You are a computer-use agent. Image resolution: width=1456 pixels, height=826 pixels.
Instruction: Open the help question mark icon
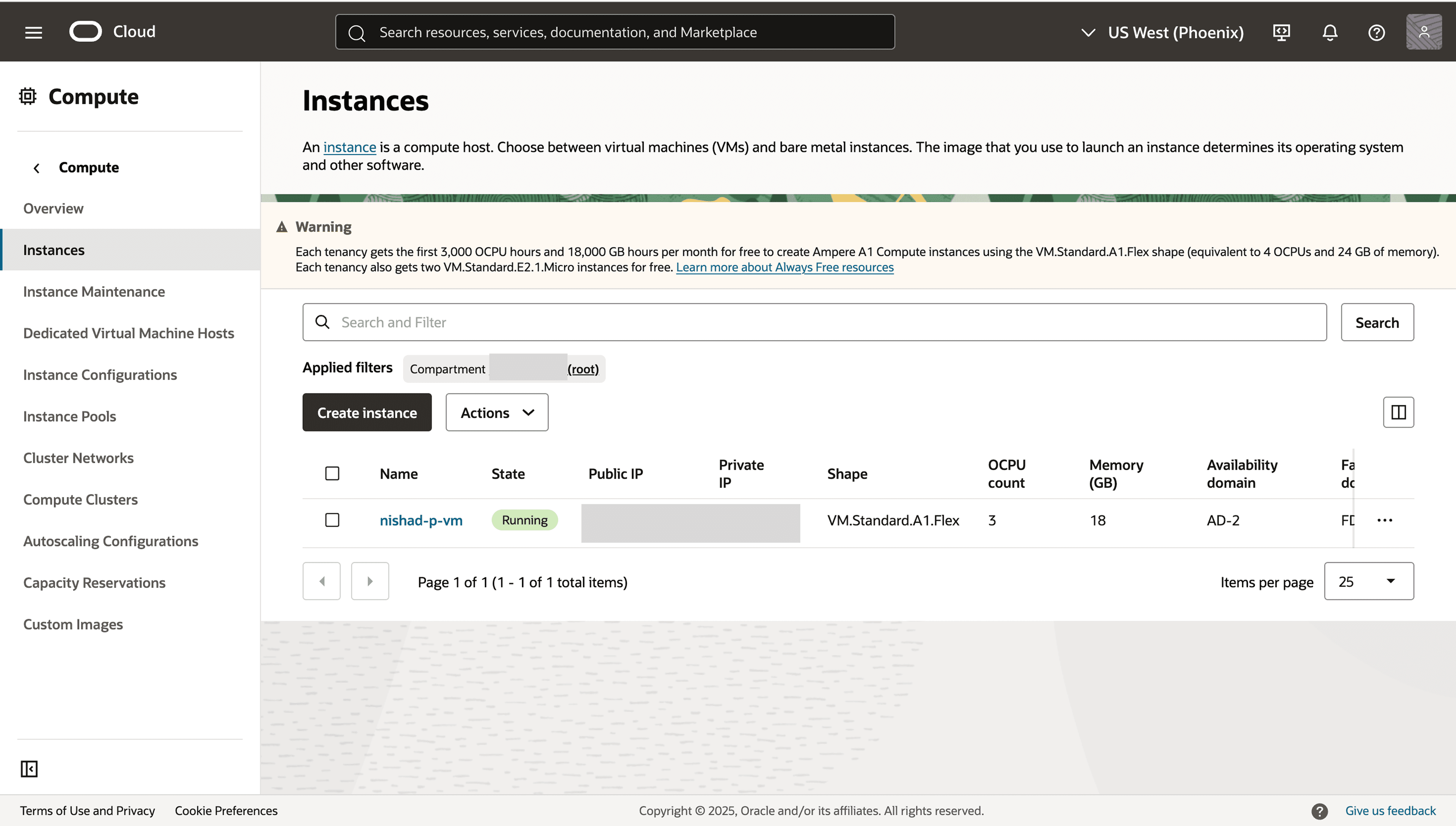[x=1376, y=32]
